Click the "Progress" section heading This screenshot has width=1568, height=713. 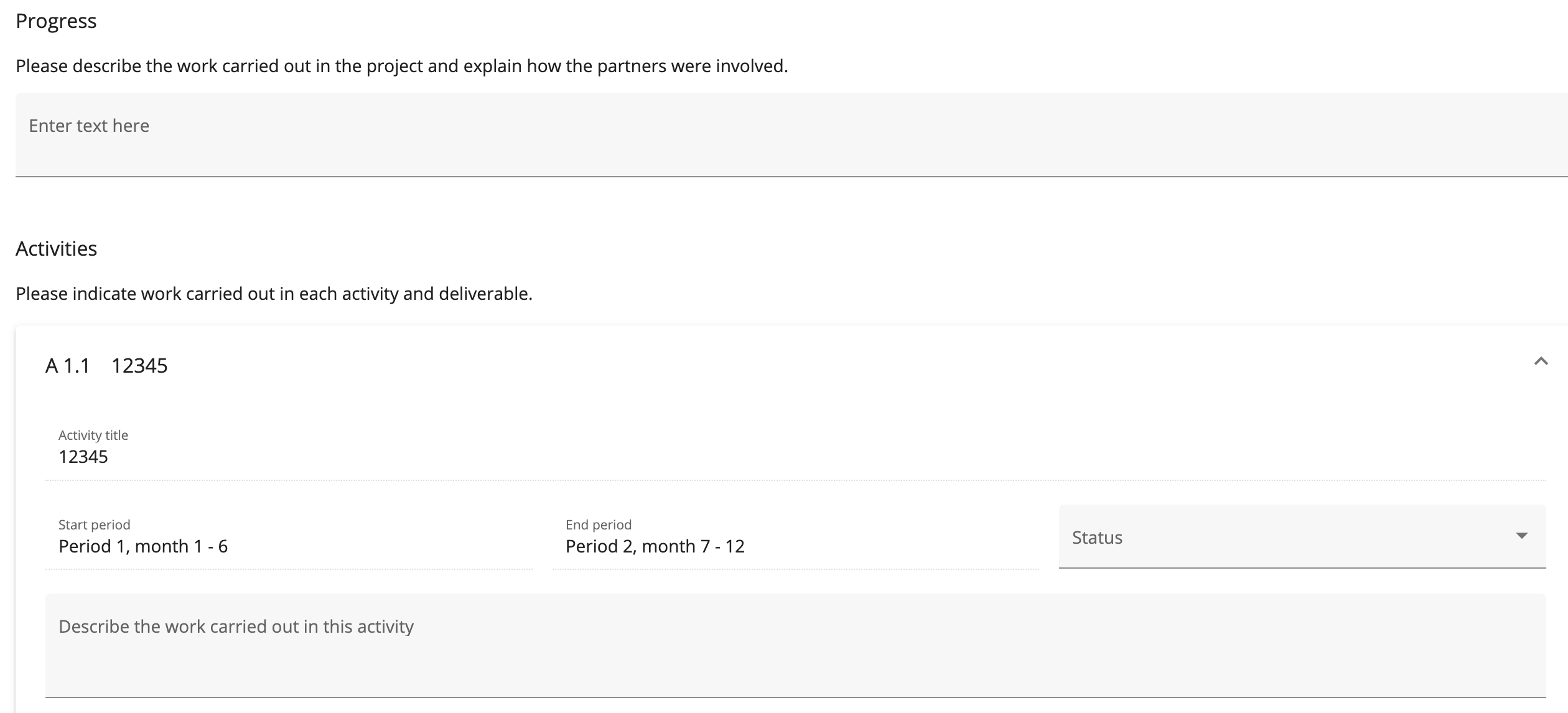tap(56, 21)
